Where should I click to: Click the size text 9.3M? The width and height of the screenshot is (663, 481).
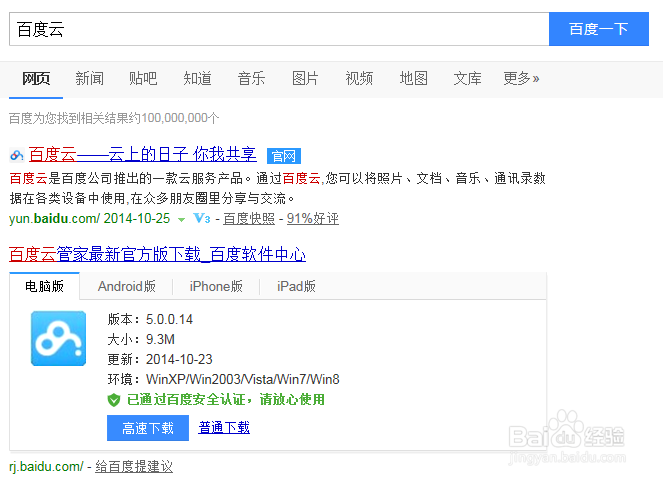[x=160, y=339]
